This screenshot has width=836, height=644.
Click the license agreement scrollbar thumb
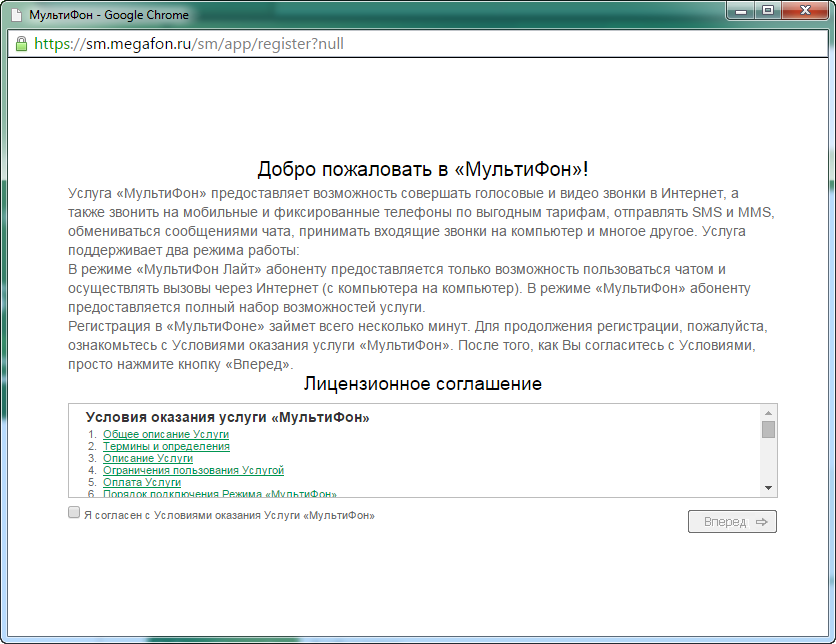pyautogui.click(x=768, y=430)
